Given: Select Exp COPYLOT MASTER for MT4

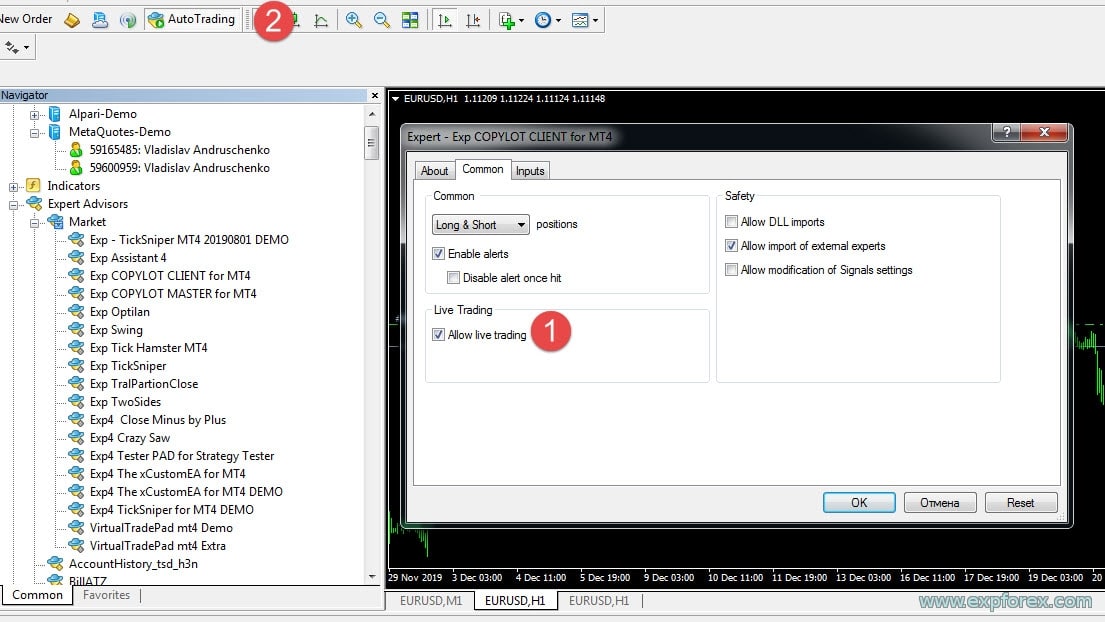Looking at the screenshot, I should click(173, 294).
